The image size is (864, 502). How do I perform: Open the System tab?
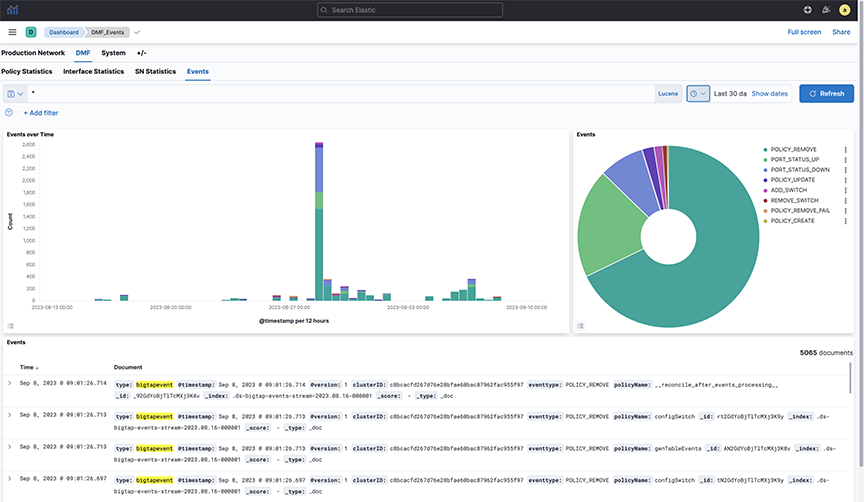(x=114, y=53)
